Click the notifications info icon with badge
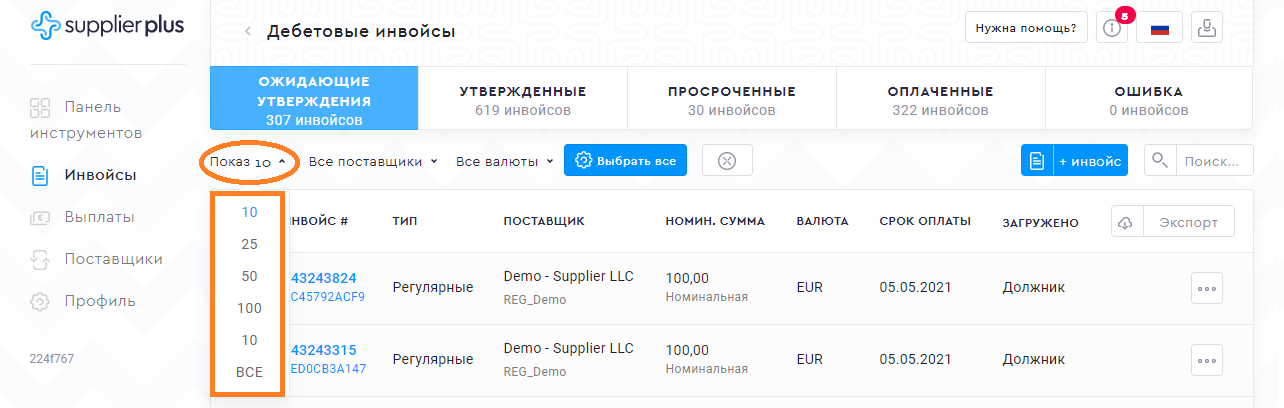Screen dimensions: 1284x408 click(1111, 28)
